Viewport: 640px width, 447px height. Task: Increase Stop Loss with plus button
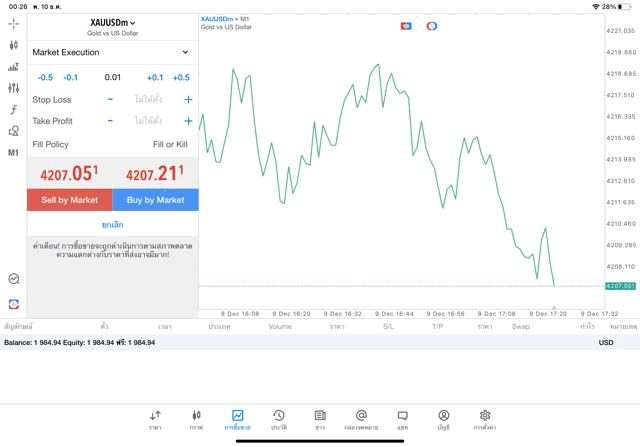pos(188,100)
